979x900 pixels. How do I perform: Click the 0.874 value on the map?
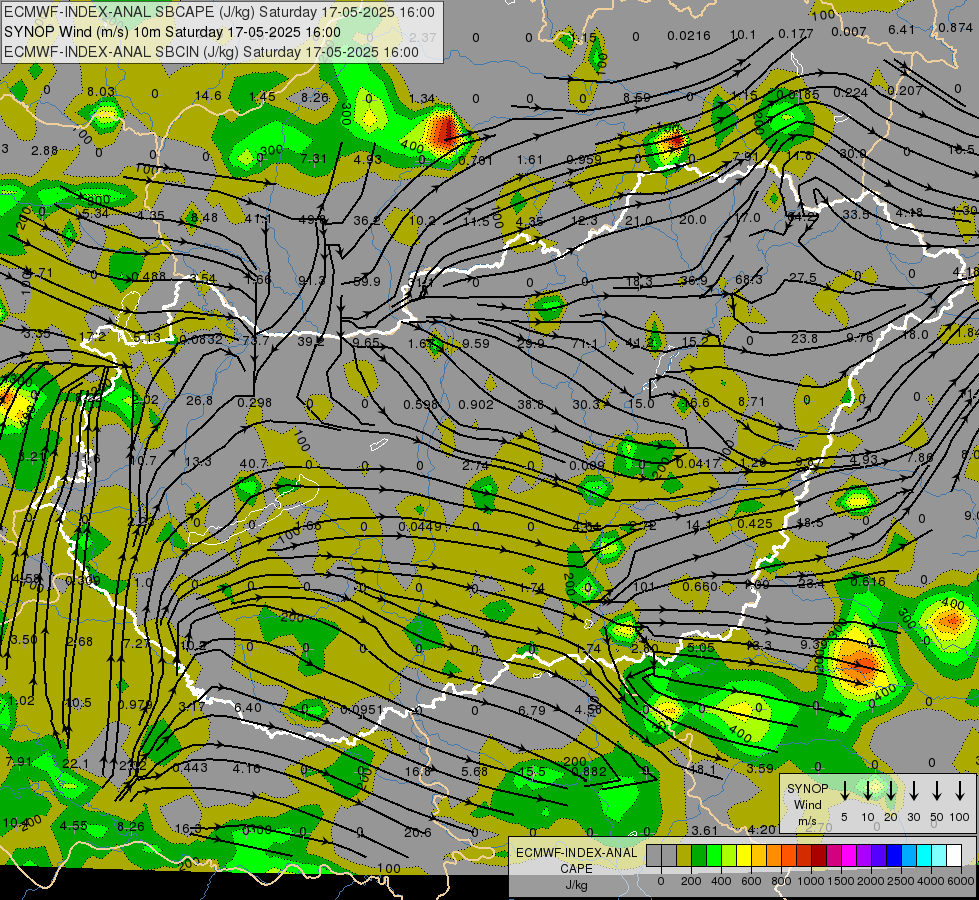(955, 27)
